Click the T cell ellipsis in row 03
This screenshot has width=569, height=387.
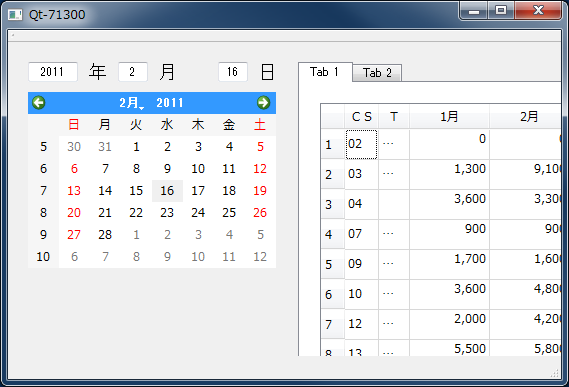[394, 174]
